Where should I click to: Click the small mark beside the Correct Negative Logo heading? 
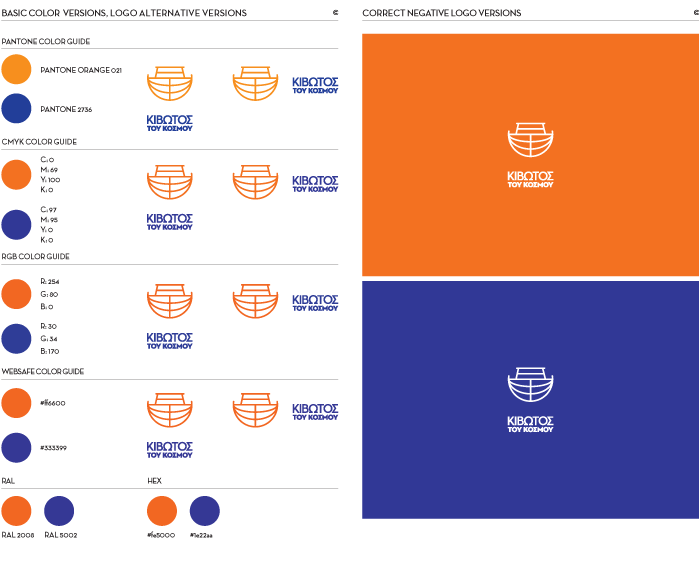[x=696, y=13]
